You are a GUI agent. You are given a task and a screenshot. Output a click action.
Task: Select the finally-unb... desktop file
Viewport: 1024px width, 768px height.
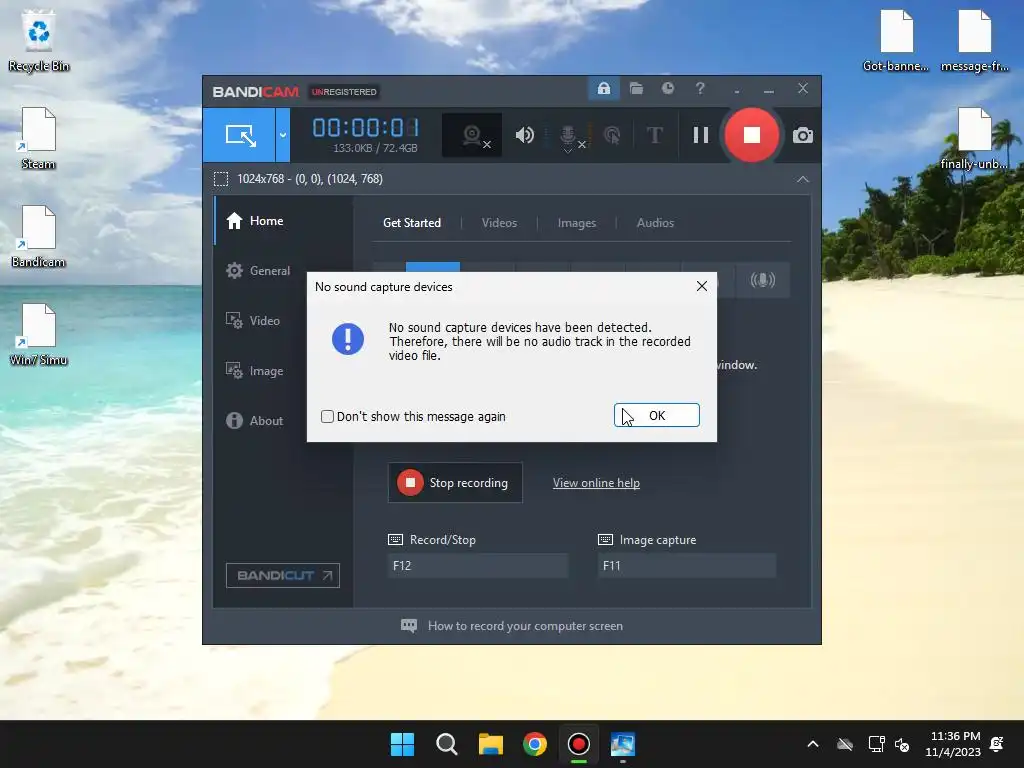click(x=974, y=138)
